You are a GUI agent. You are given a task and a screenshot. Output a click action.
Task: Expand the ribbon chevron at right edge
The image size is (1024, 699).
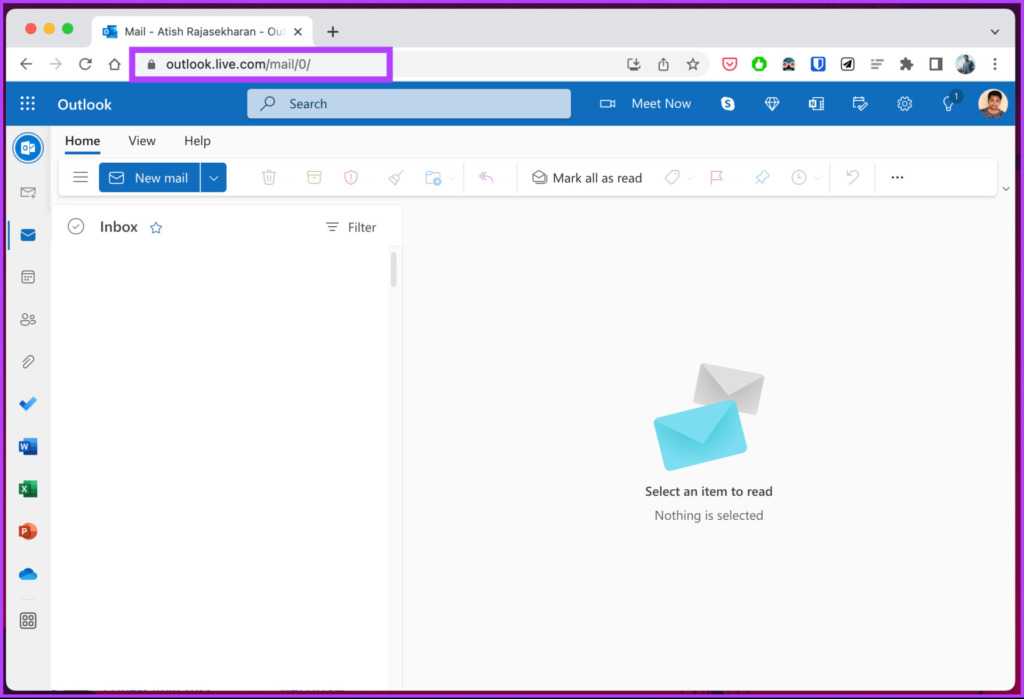[1006, 189]
